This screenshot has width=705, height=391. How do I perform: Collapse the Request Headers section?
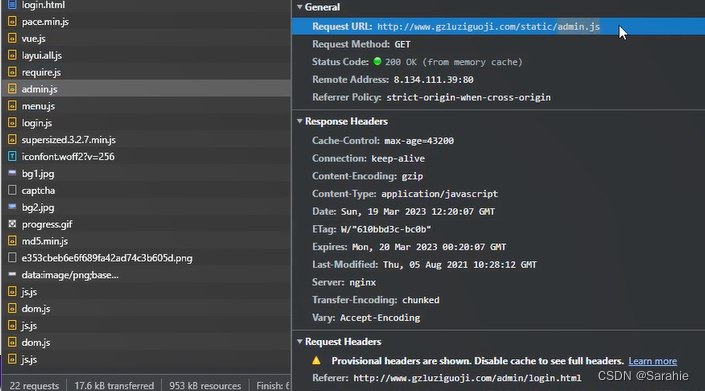[x=299, y=342]
